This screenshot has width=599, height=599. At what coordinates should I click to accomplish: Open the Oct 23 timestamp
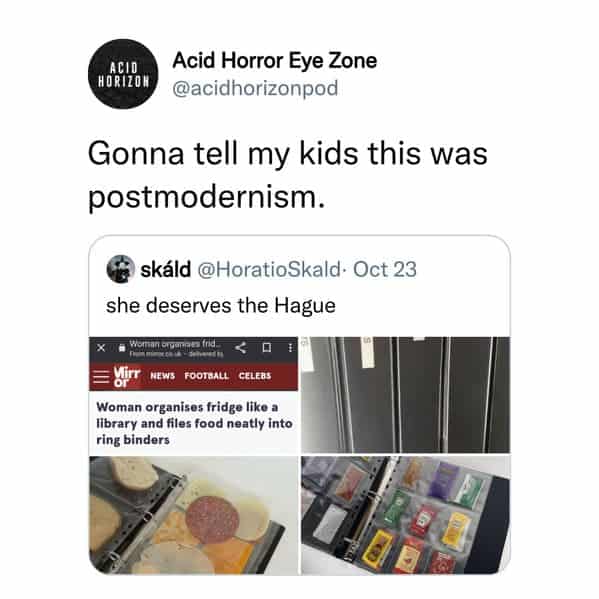[x=385, y=269]
